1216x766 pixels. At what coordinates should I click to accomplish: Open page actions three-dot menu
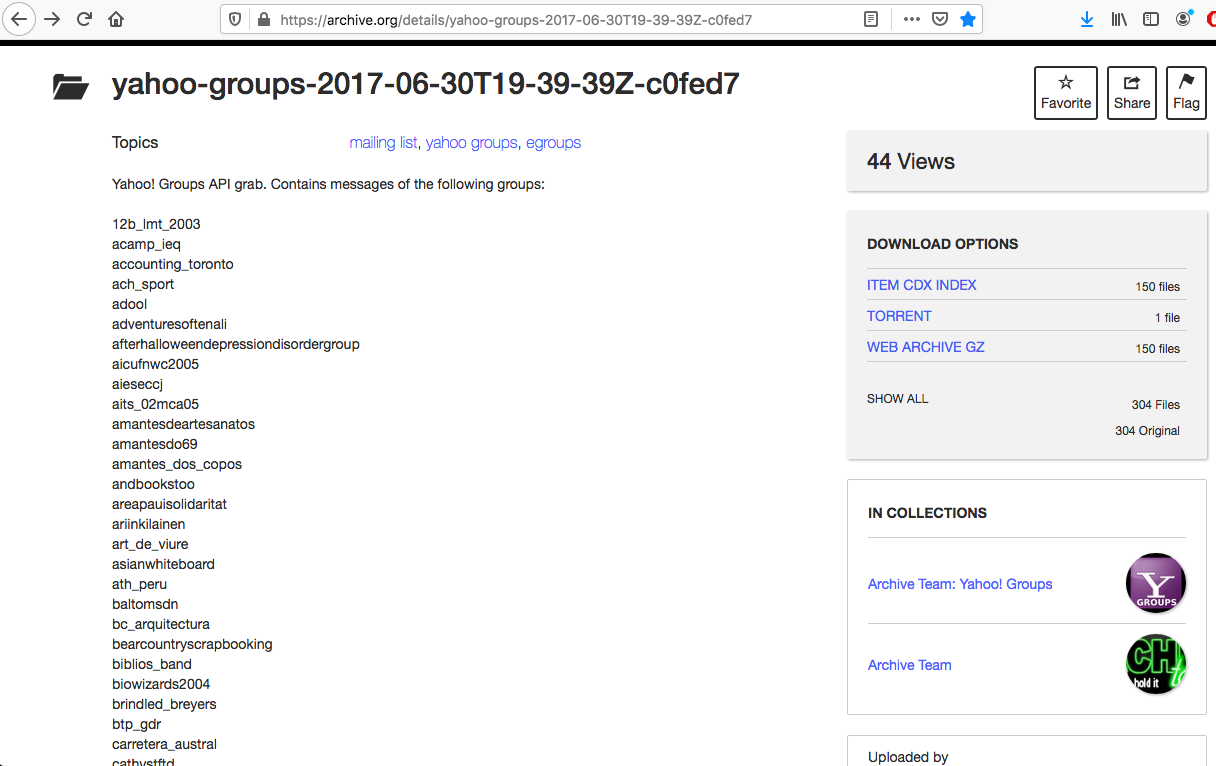tap(912, 19)
